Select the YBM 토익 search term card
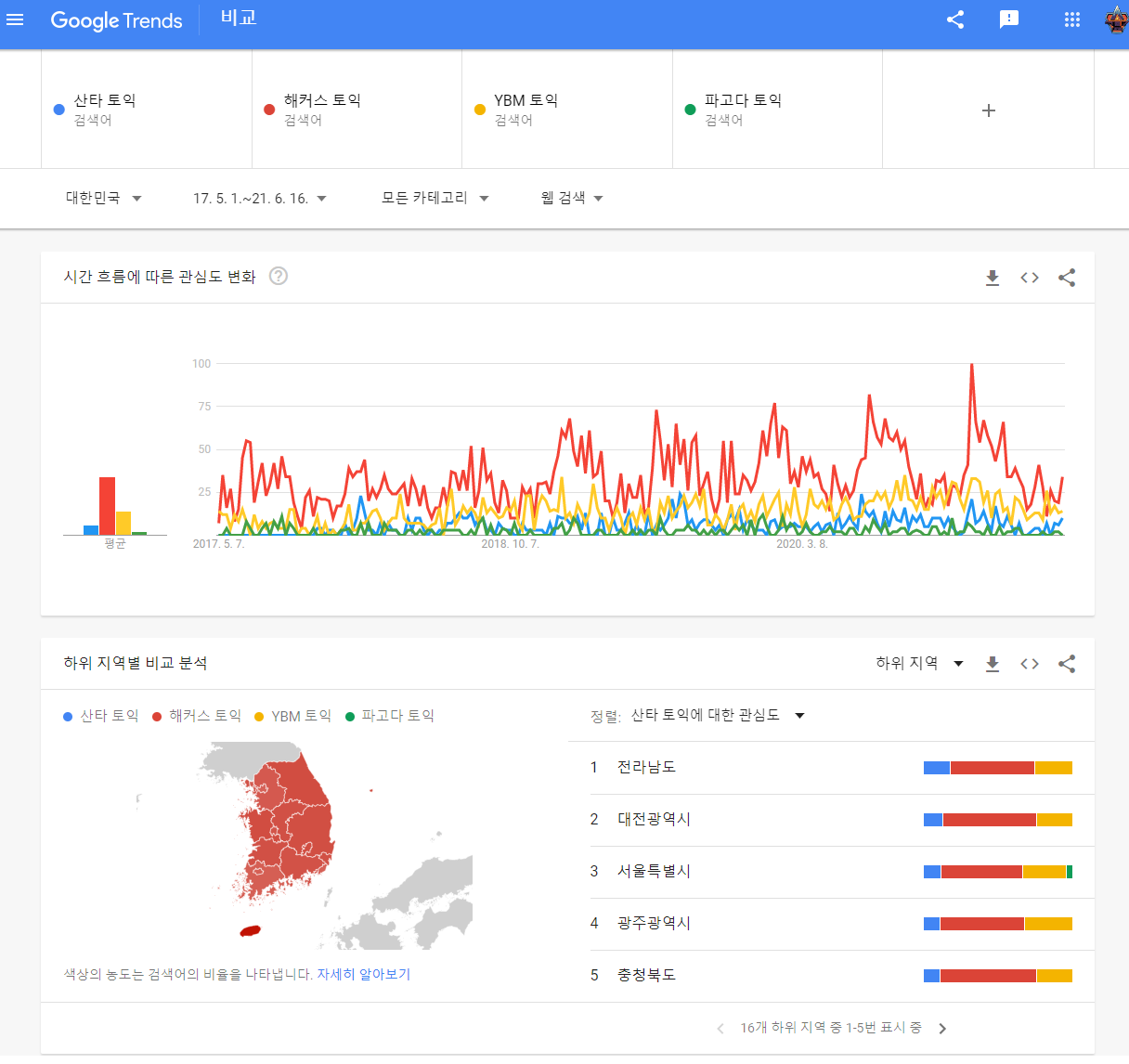Image resolution: width=1129 pixels, height=1064 pixels. [x=567, y=110]
